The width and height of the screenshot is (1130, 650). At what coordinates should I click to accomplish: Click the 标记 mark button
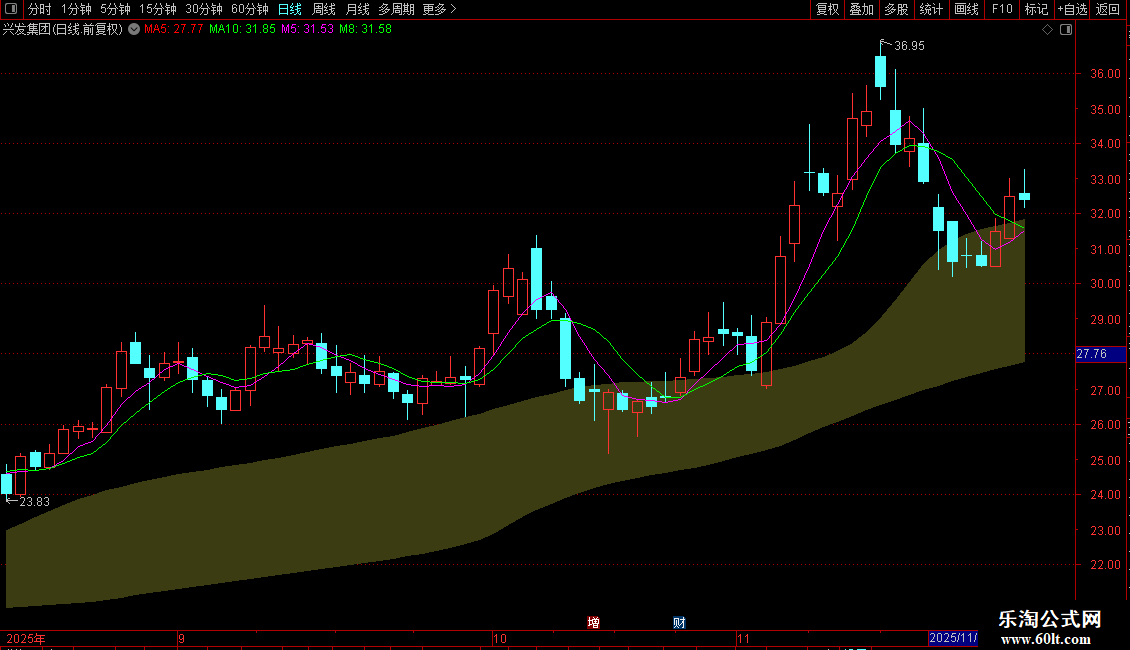pyautogui.click(x=1036, y=9)
